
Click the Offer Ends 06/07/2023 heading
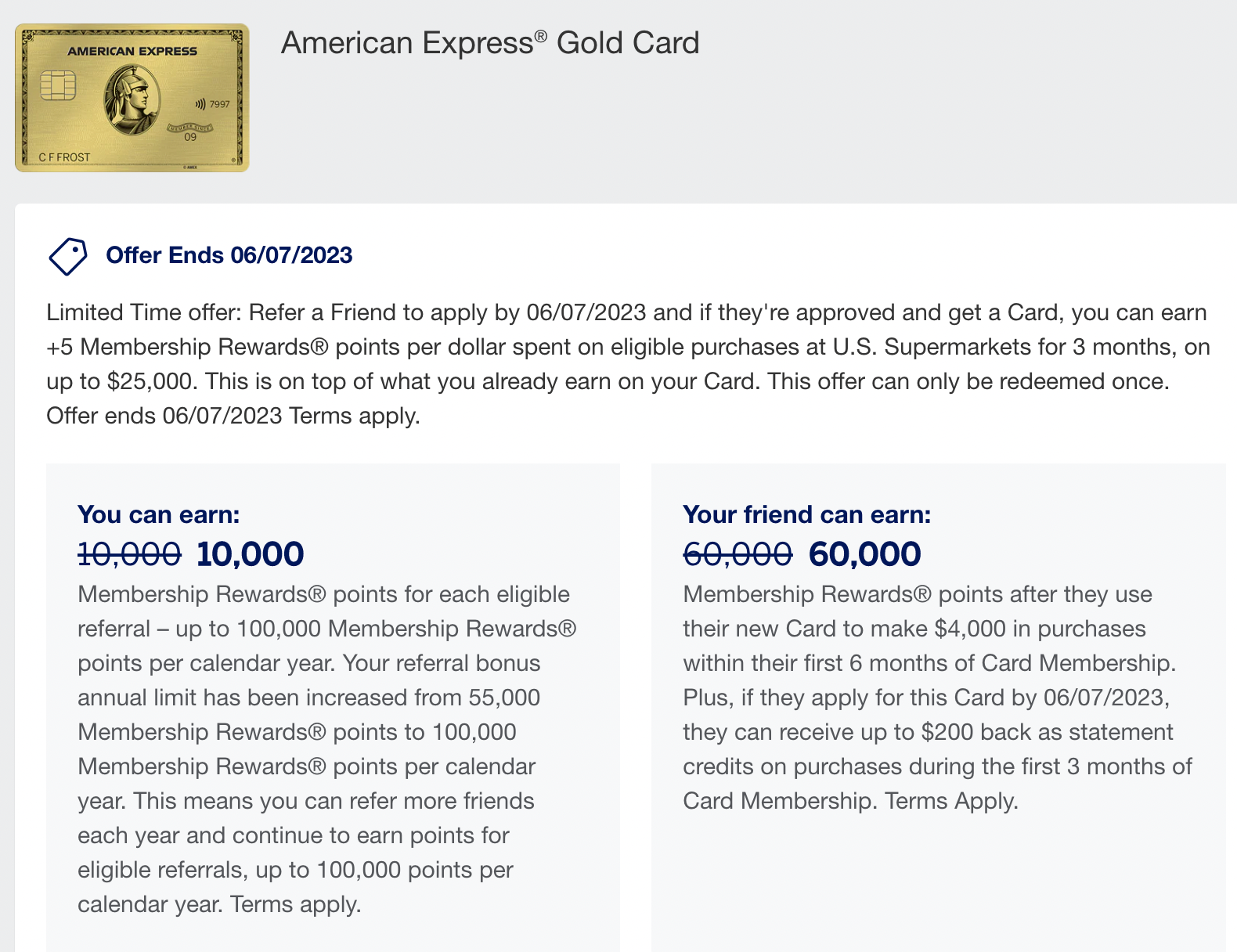[x=229, y=255]
